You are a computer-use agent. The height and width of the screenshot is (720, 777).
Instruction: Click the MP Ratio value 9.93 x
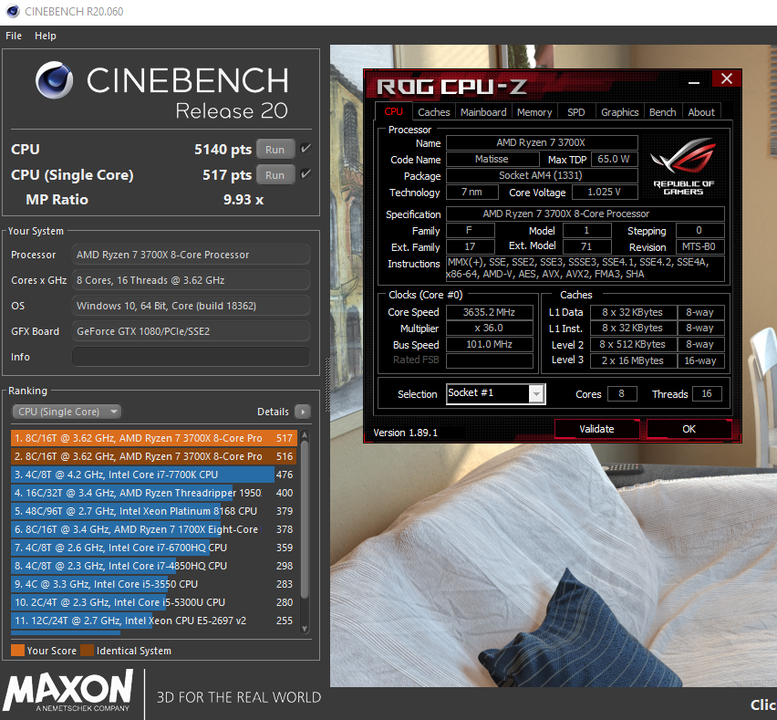tap(243, 200)
